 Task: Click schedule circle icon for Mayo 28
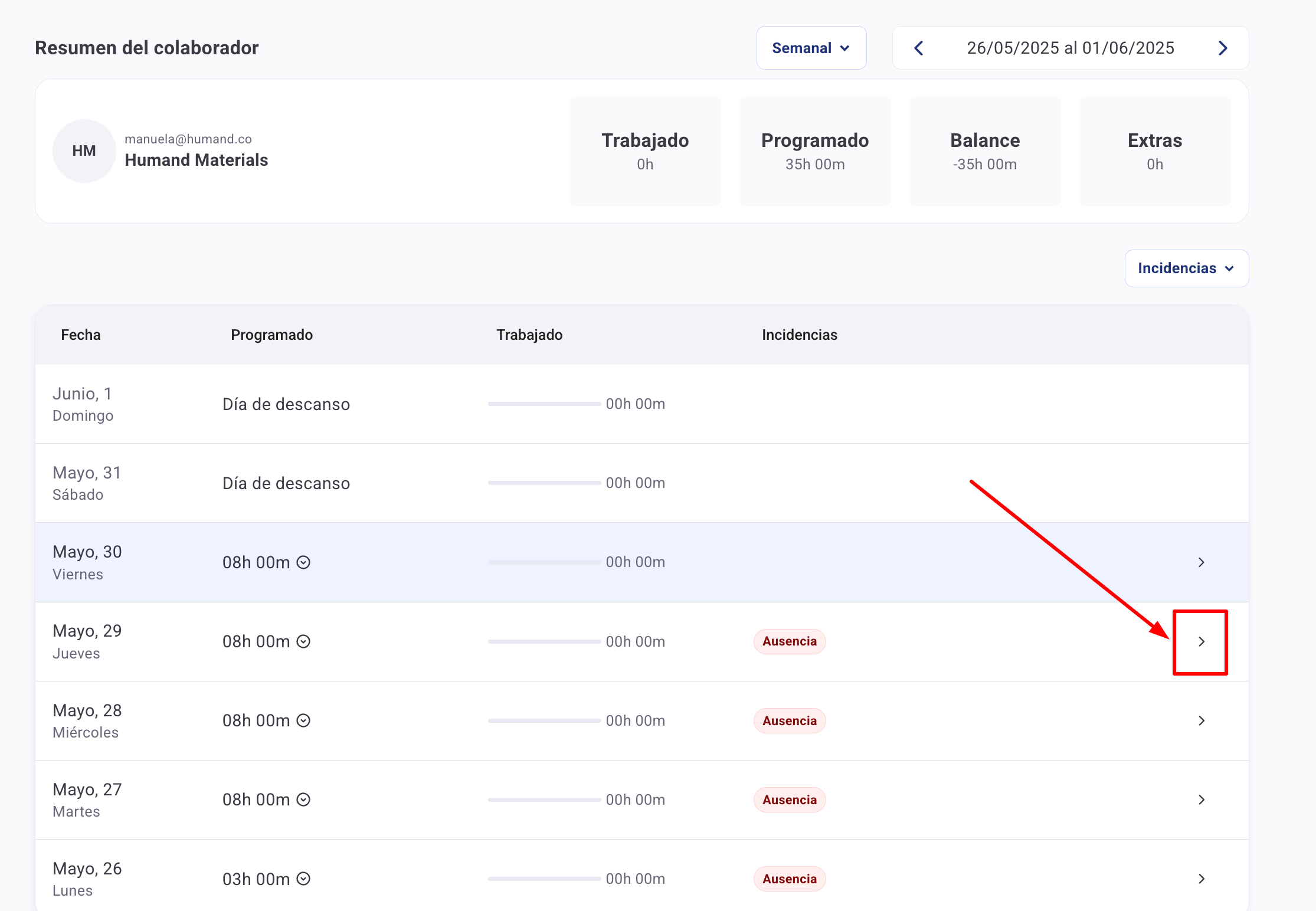click(x=303, y=720)
